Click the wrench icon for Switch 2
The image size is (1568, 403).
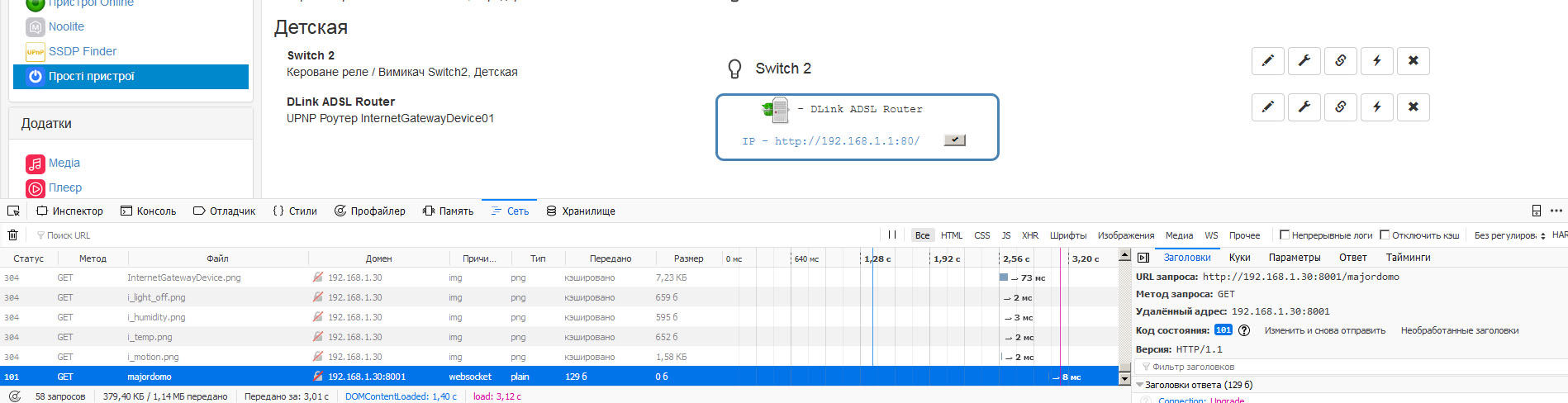pyautogui.click(x=1304, y=60)
